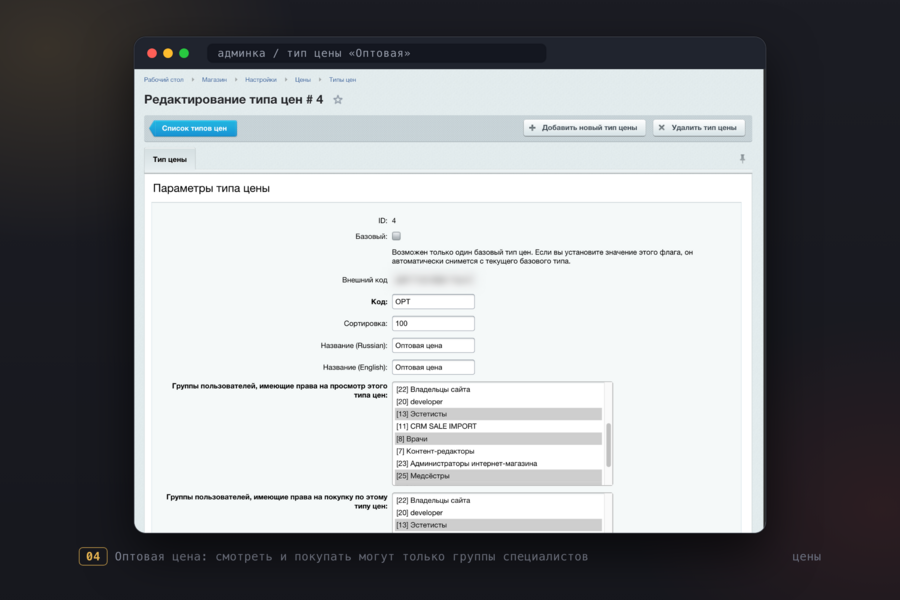Select [8] Врачи group

tap(498, 439)
